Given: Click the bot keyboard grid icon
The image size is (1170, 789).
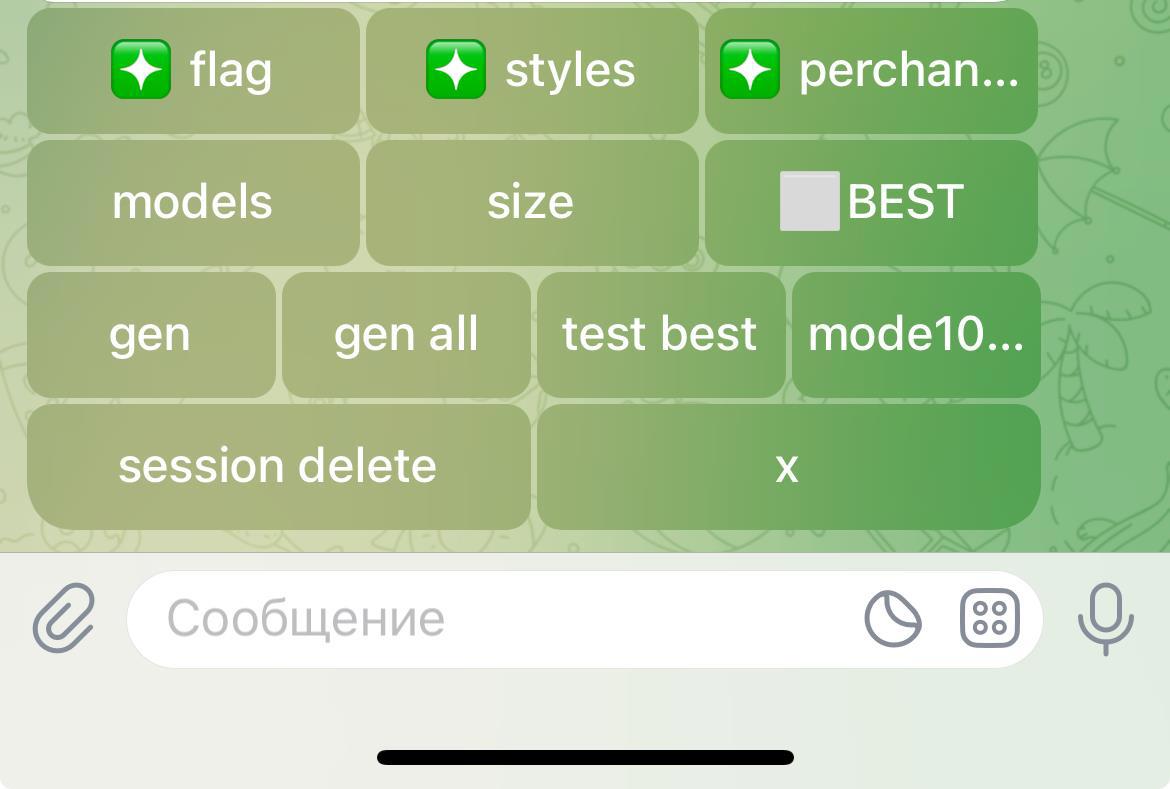Looking at the screenshot, I should tap(989, 619).
